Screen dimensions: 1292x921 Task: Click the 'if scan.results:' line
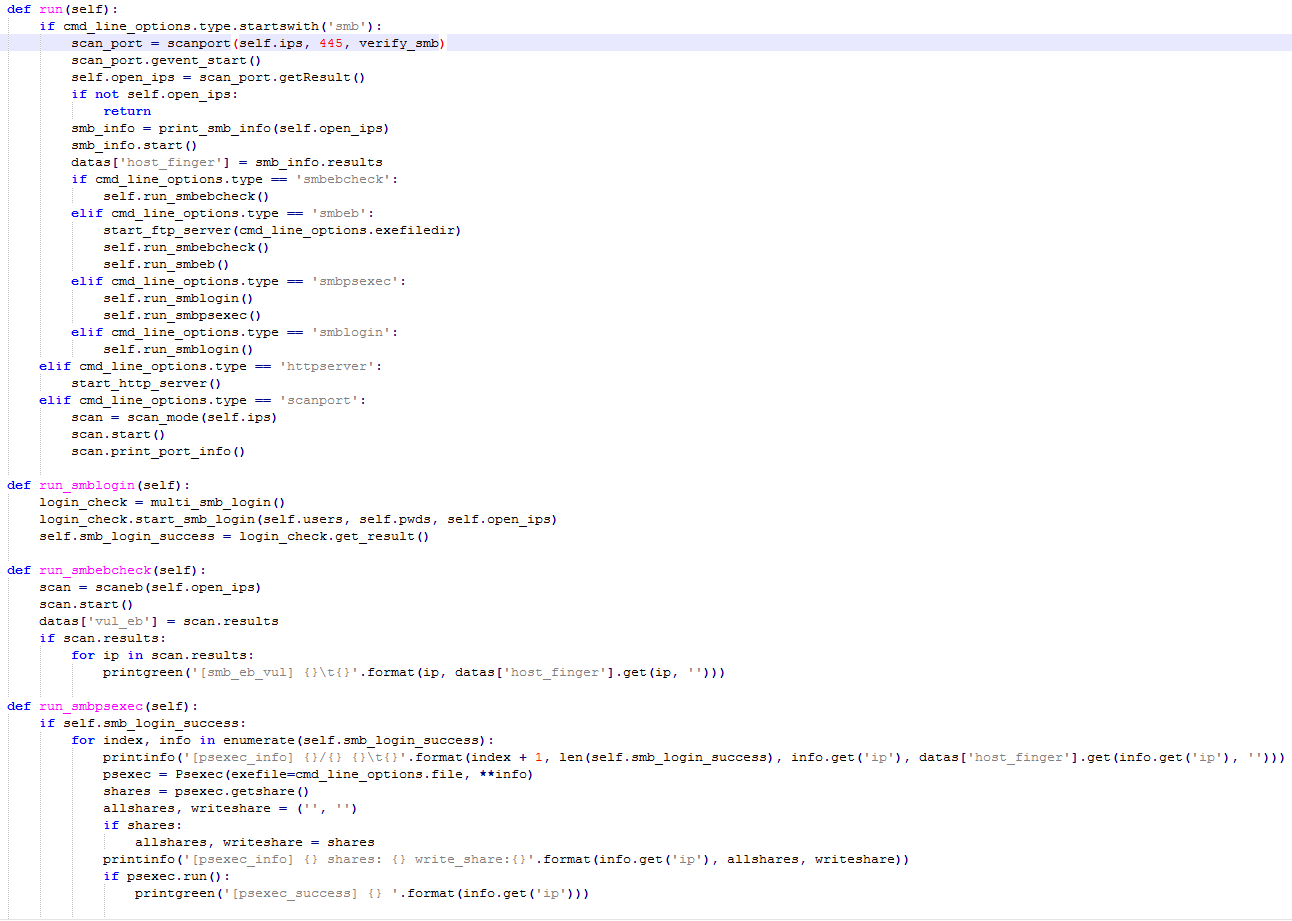102,638
